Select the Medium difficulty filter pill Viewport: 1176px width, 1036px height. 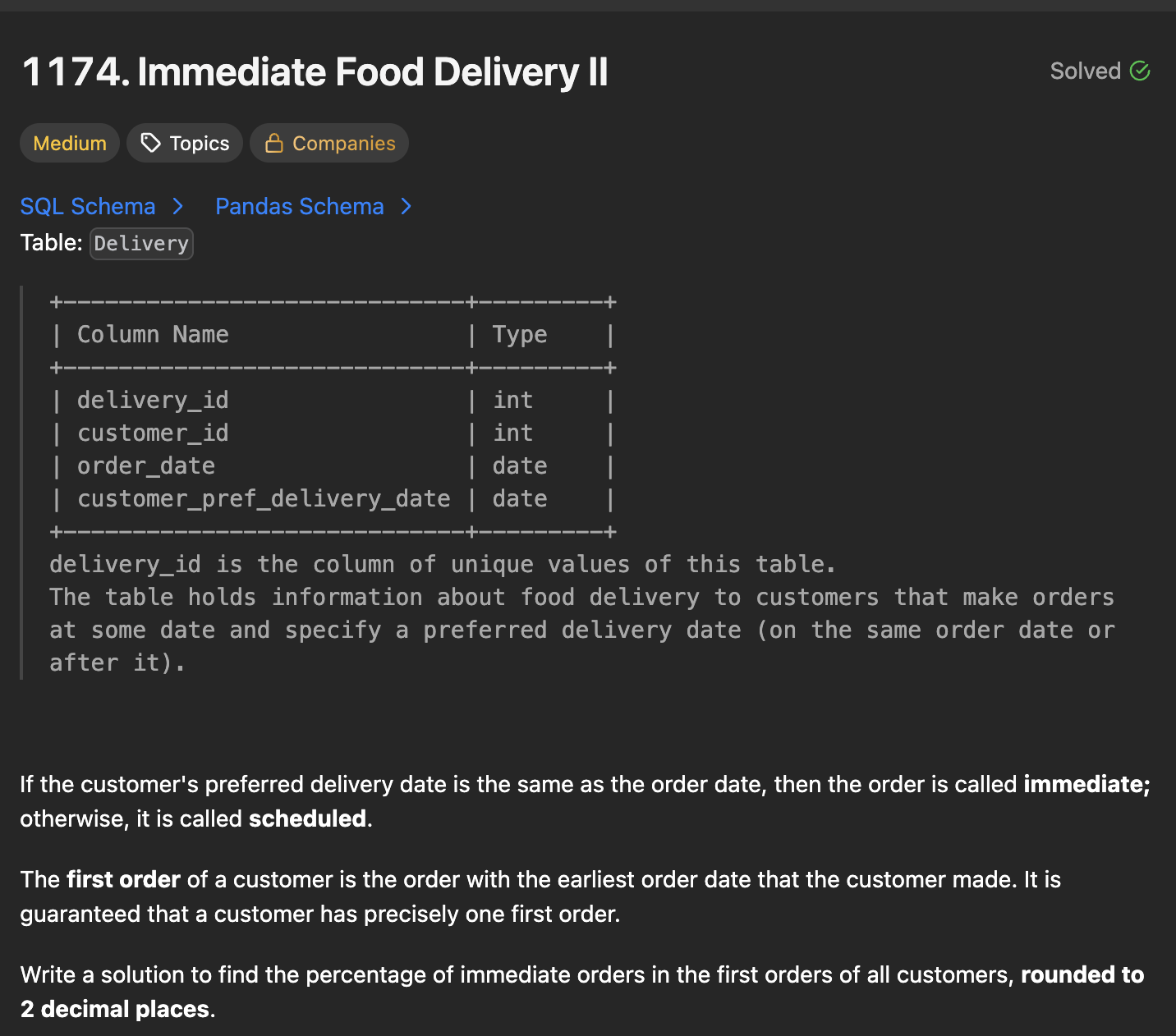(x=69, y=143)
